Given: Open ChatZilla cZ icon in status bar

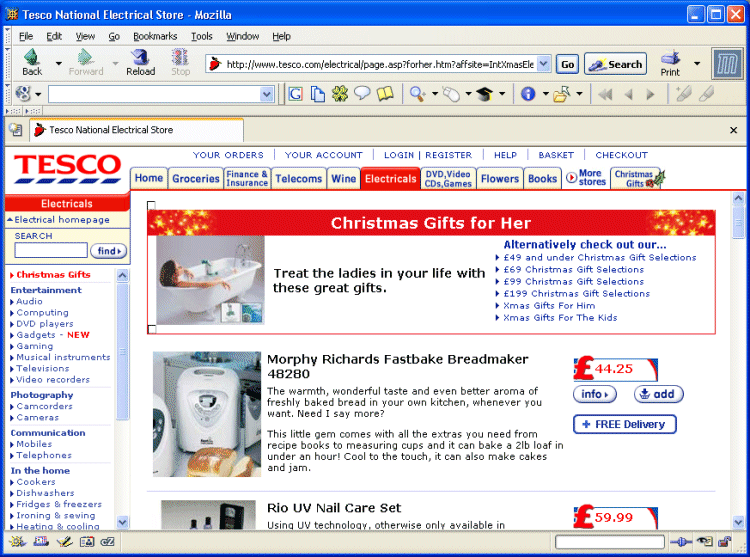Looking at the screenshot, I should (x=108, y=542).
